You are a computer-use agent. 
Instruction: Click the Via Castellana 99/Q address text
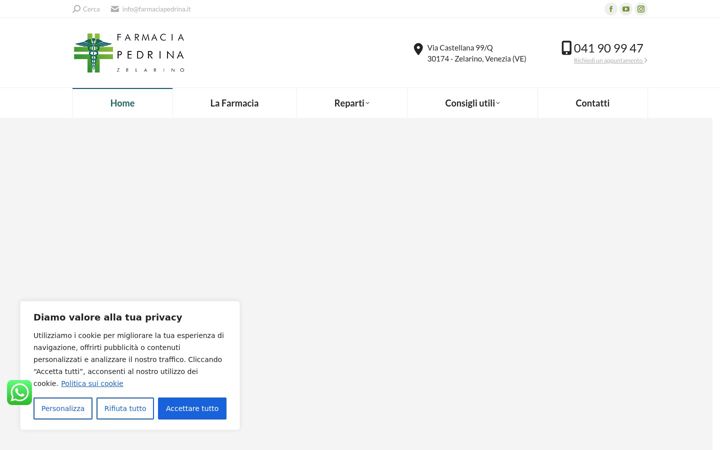[460, 48]
